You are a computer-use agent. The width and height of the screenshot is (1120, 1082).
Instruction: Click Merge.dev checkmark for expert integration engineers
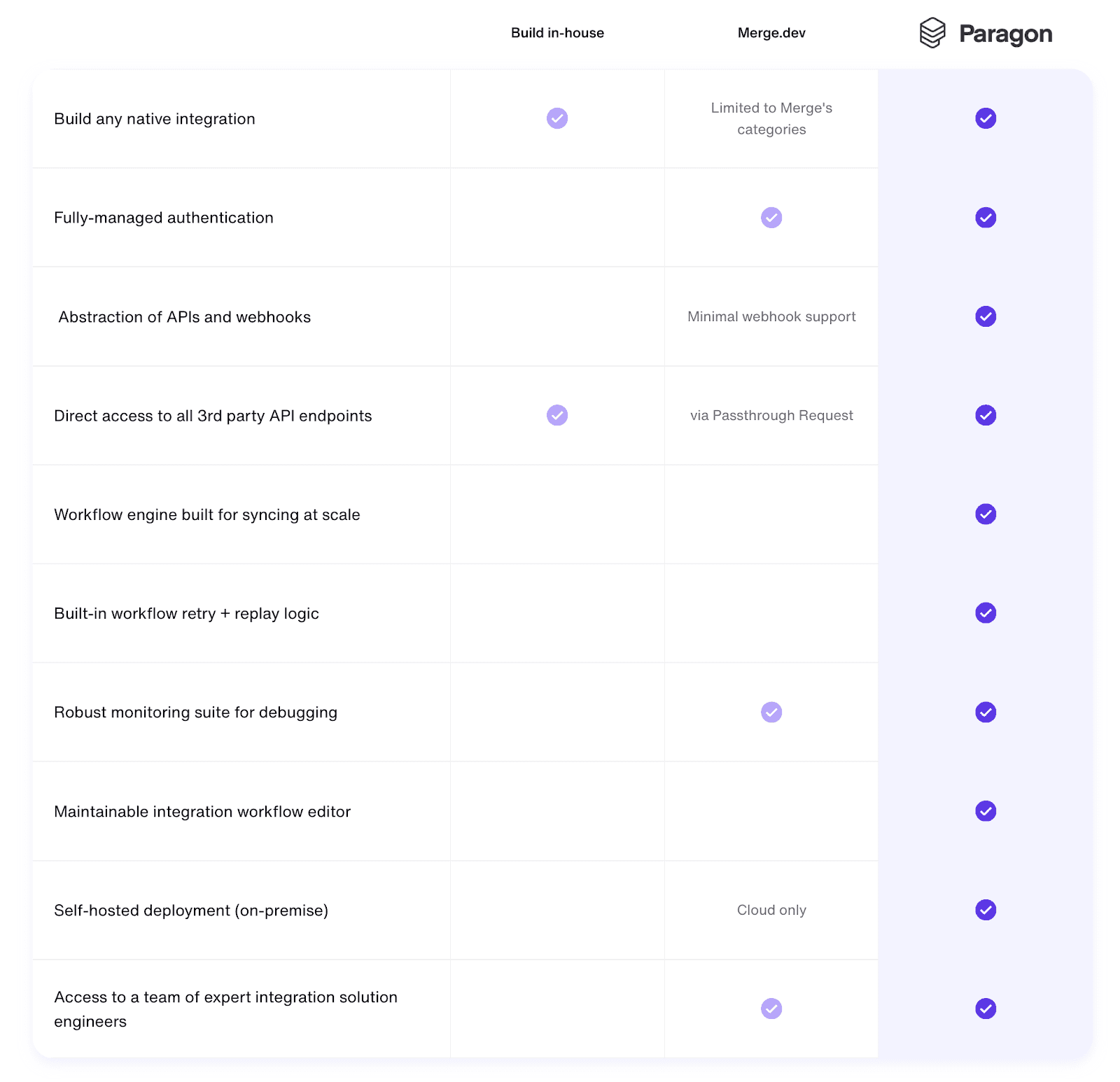[771, 1009]
